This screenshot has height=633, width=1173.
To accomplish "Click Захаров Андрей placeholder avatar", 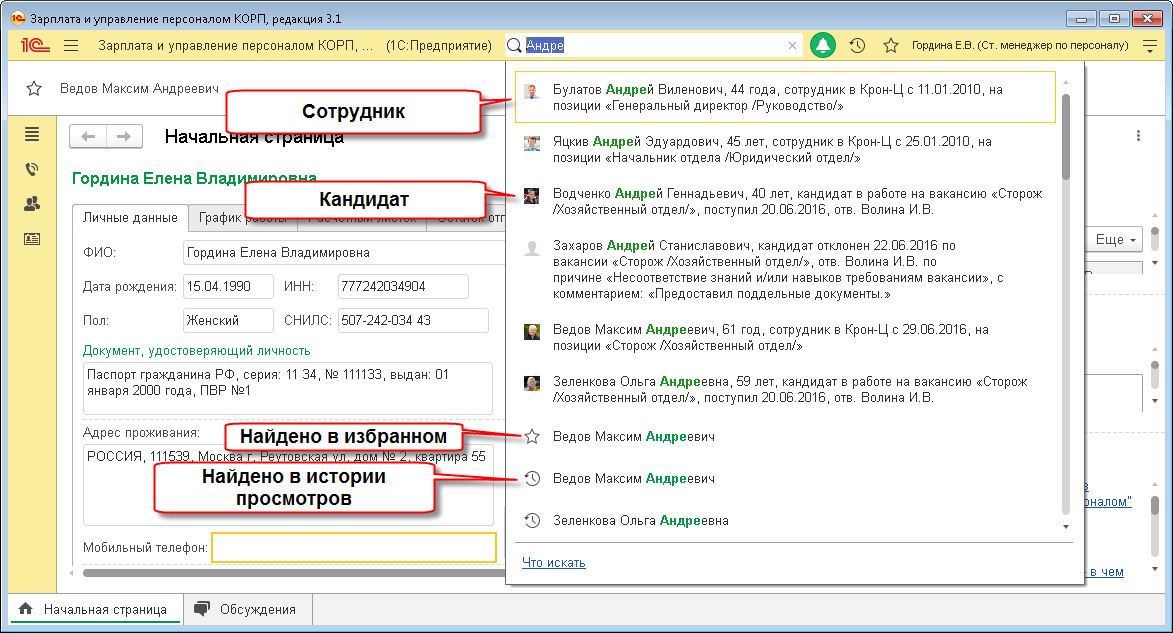I will pos(532,248).
